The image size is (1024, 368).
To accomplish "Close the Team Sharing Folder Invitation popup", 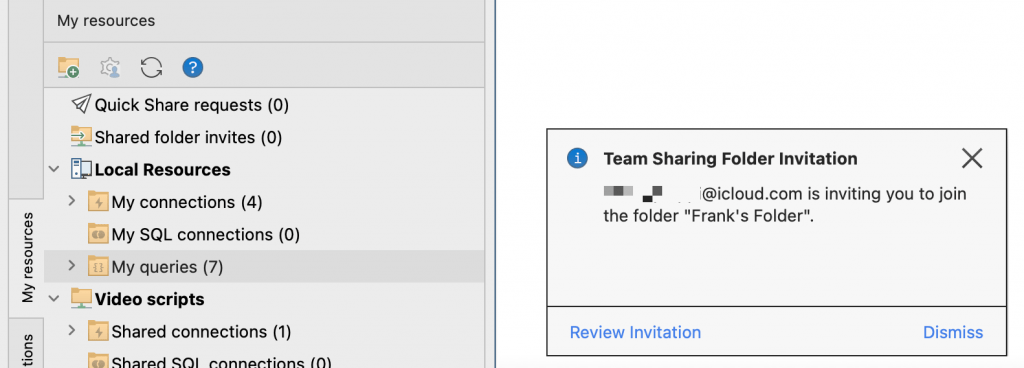I will pos(972,158).
